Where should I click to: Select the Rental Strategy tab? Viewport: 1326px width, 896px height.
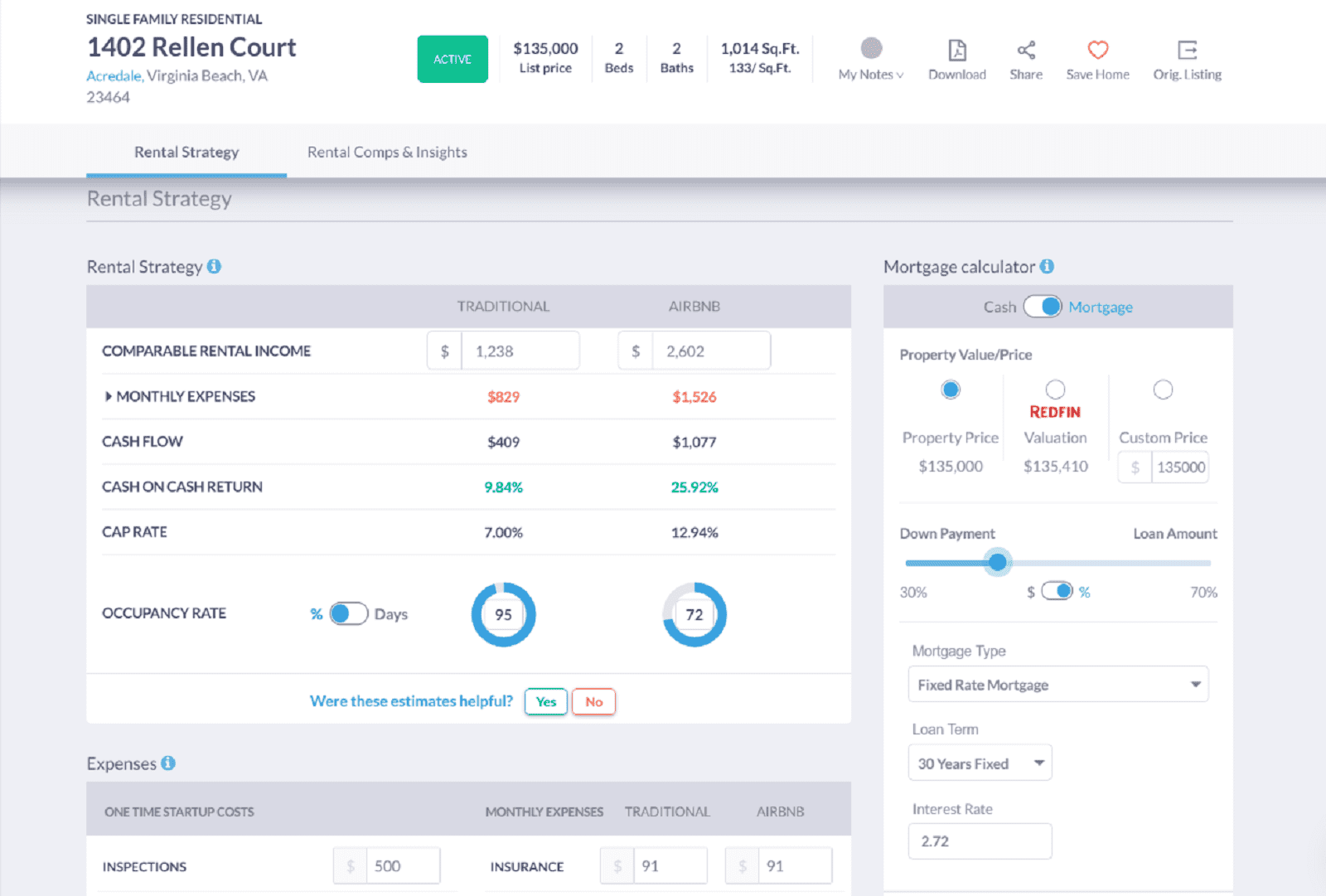pos(186,152)
